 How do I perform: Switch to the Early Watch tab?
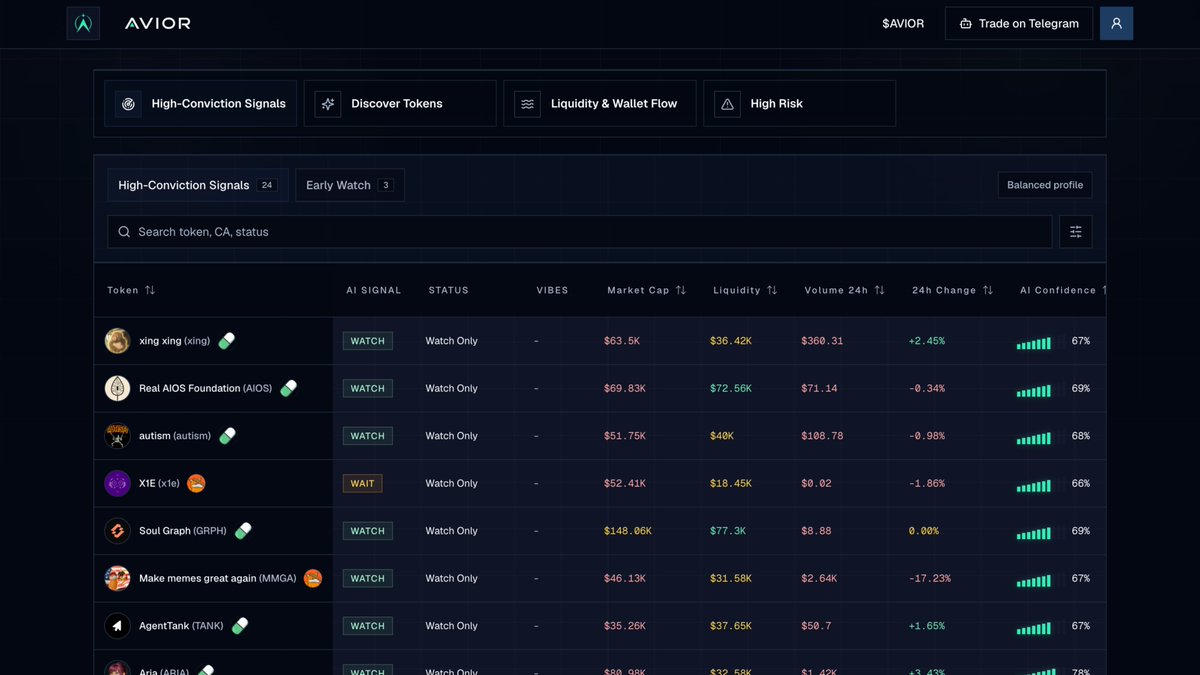point(350,185)
